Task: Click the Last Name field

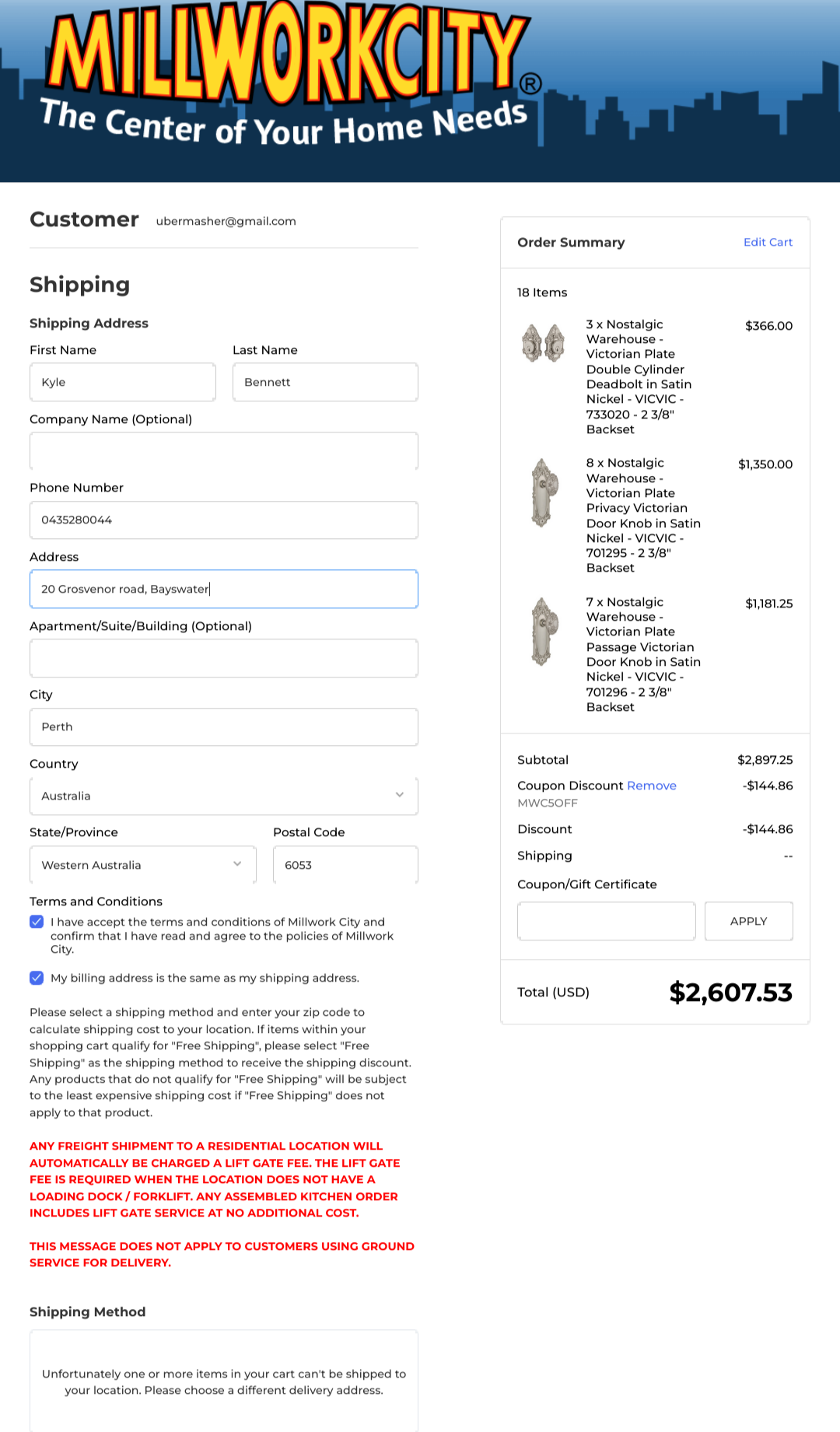Action: pos(325,382)
